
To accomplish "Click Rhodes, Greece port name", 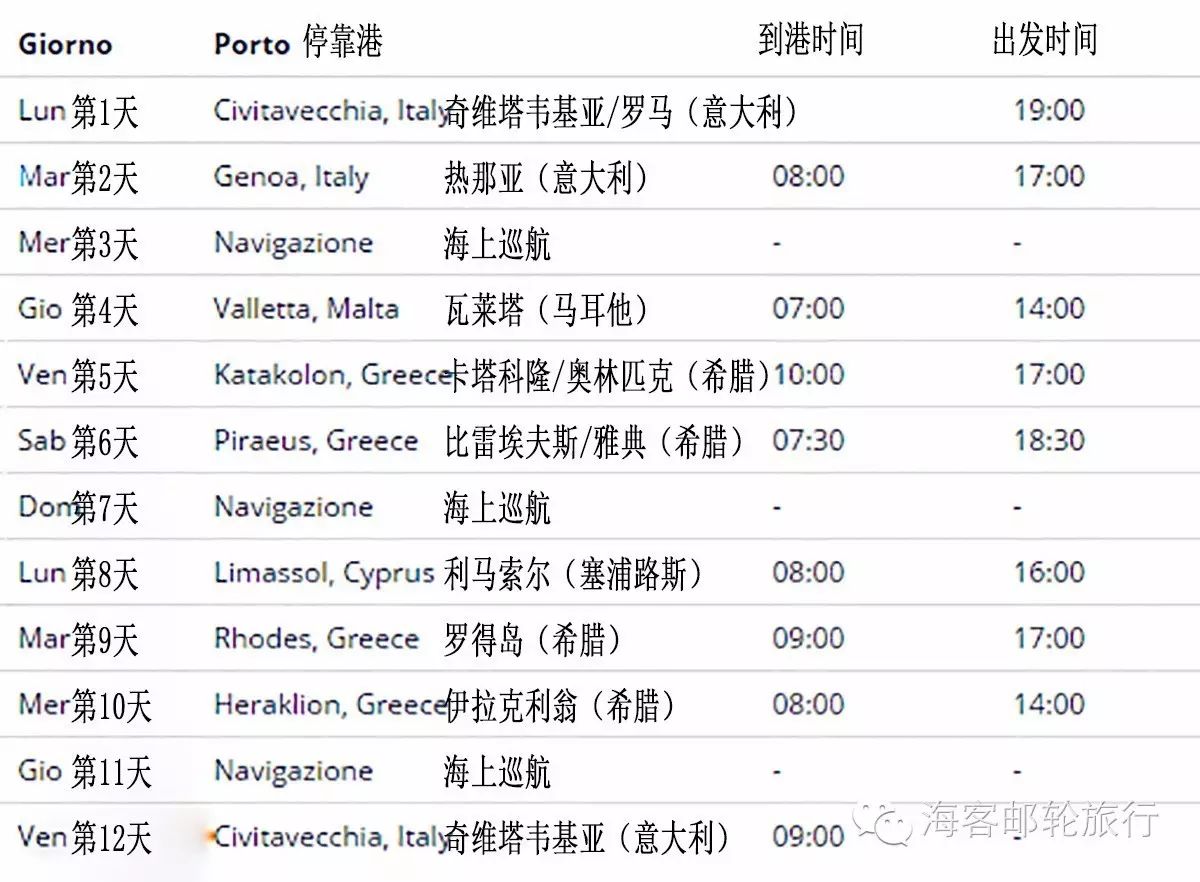I will click(316, 639).
